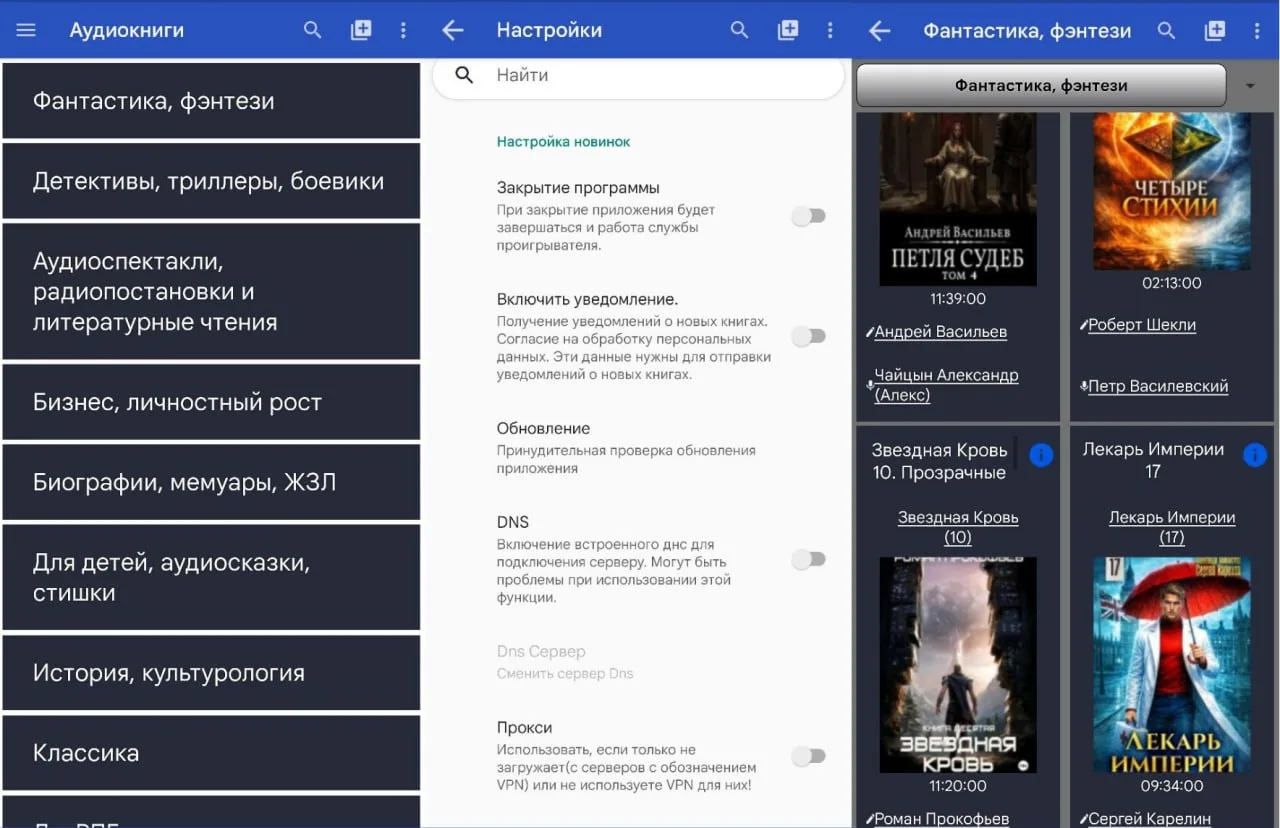Click the Найти search field in settings
This screenshot has height=828, width=1280.
pyautogui.click(x=638, y=76)
